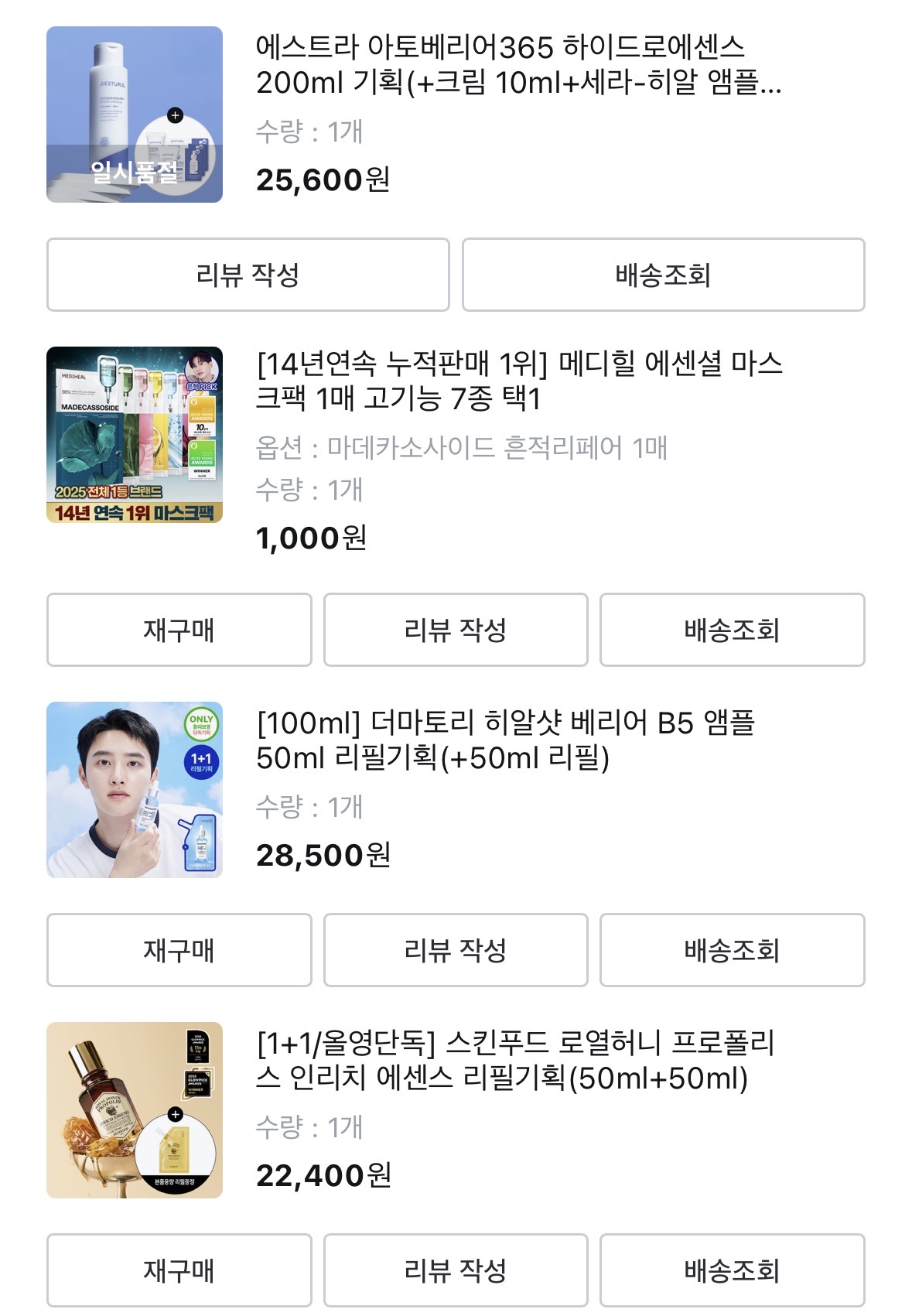This screenshot has height=1316, width=912.
Task: Write a review for the Skinfood Propolis Essence
Action: point(455,1270)
